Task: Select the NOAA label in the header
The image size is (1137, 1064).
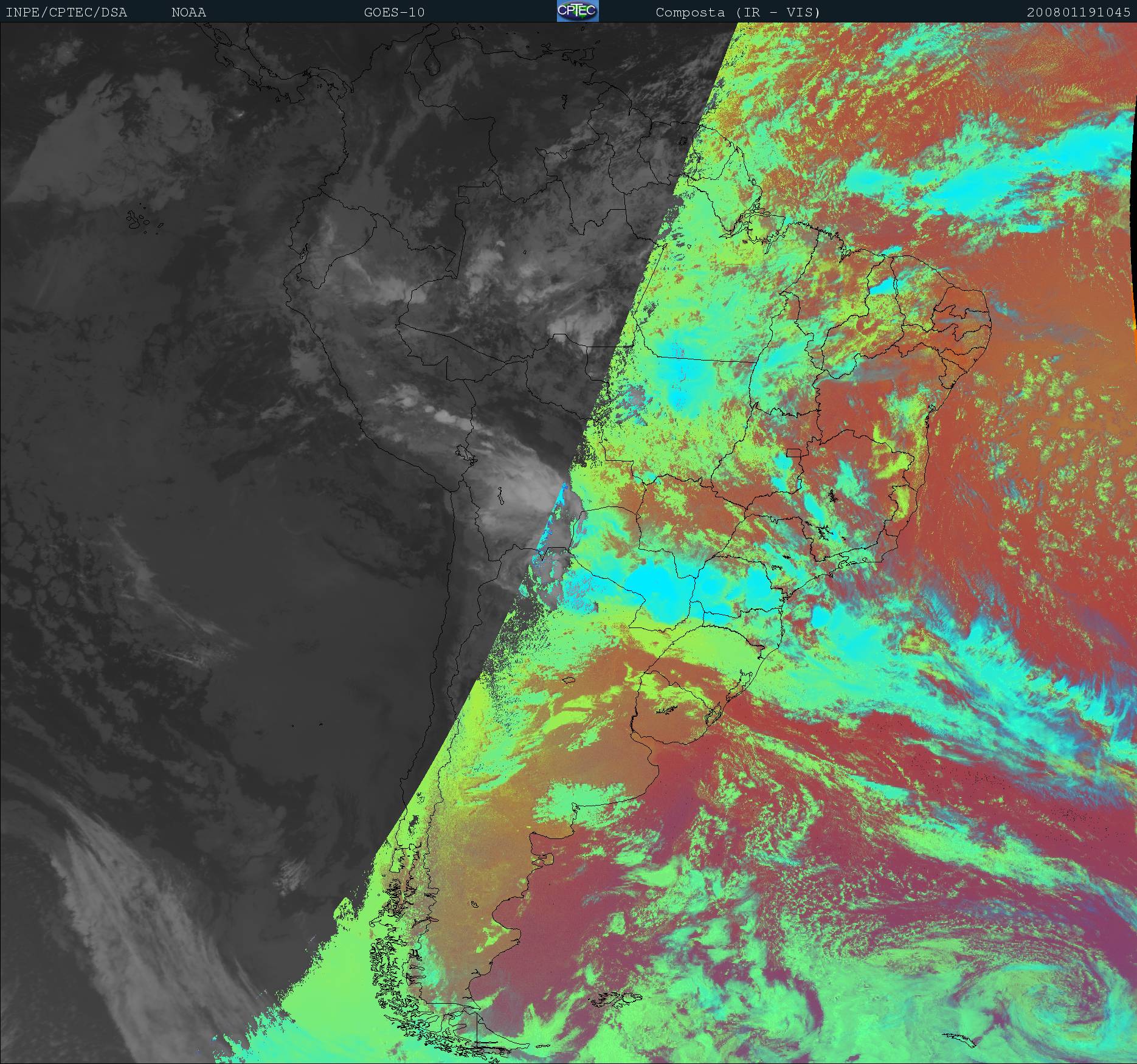Action: click(x=188, y=12)
